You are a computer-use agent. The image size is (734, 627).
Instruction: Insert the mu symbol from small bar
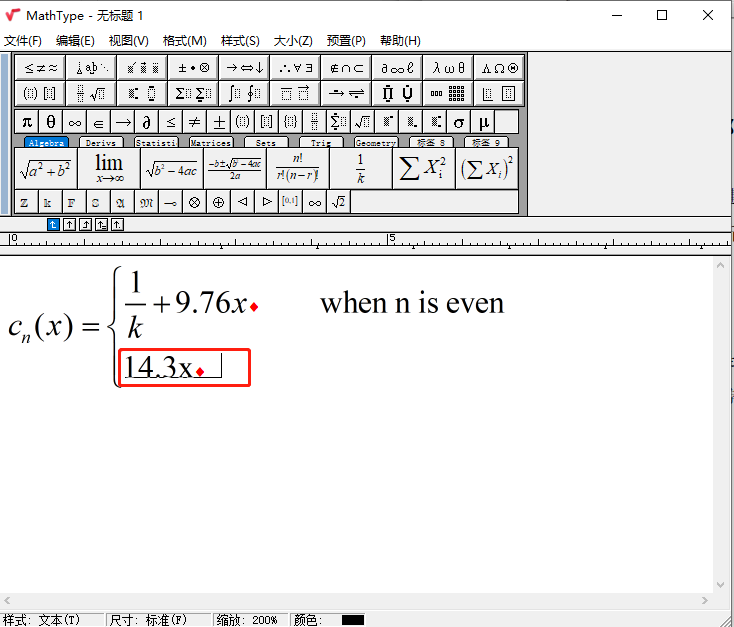point(483,122)
